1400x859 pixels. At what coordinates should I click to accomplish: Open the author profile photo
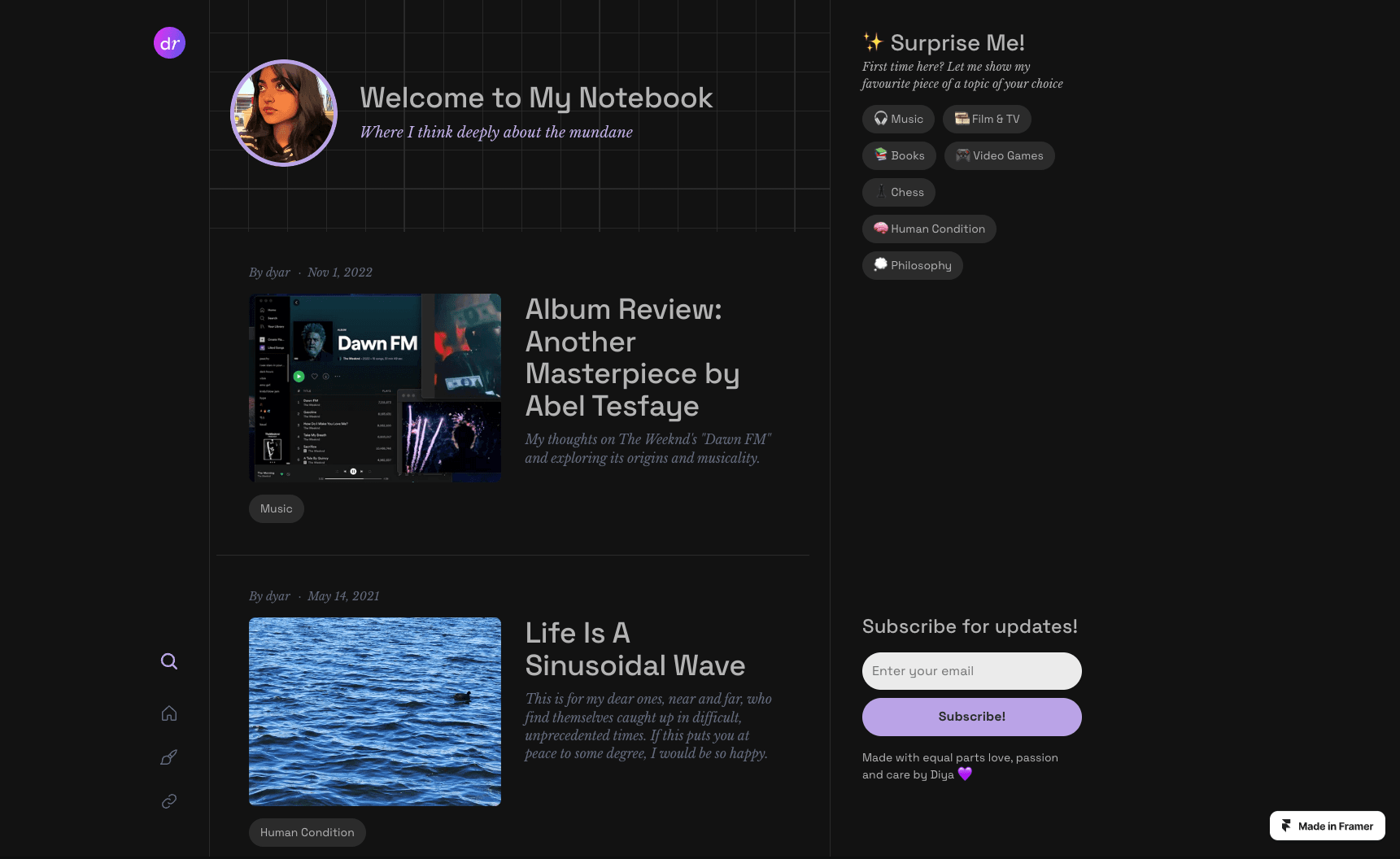click(x=284, y=113)
